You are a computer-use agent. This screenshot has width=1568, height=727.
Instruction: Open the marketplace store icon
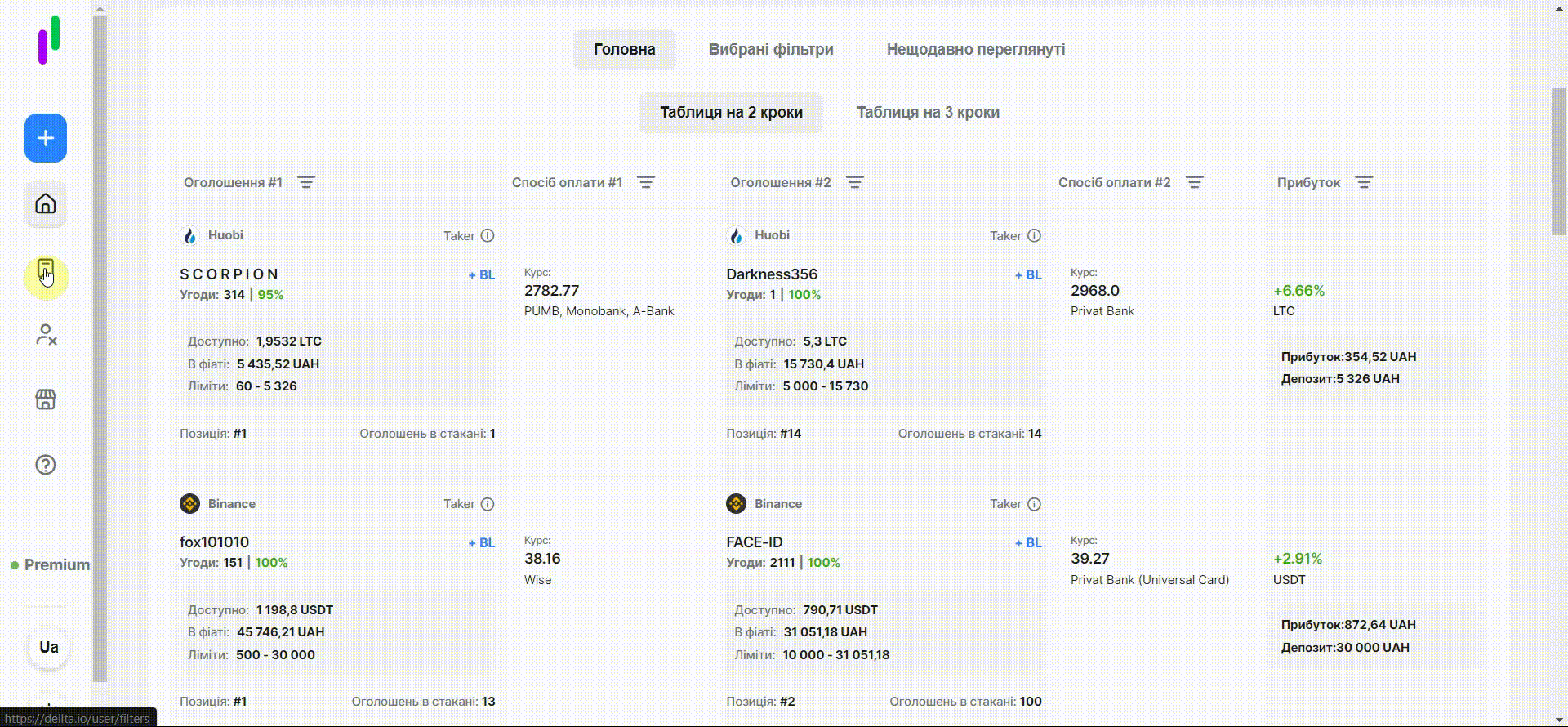tap(46, 399)
